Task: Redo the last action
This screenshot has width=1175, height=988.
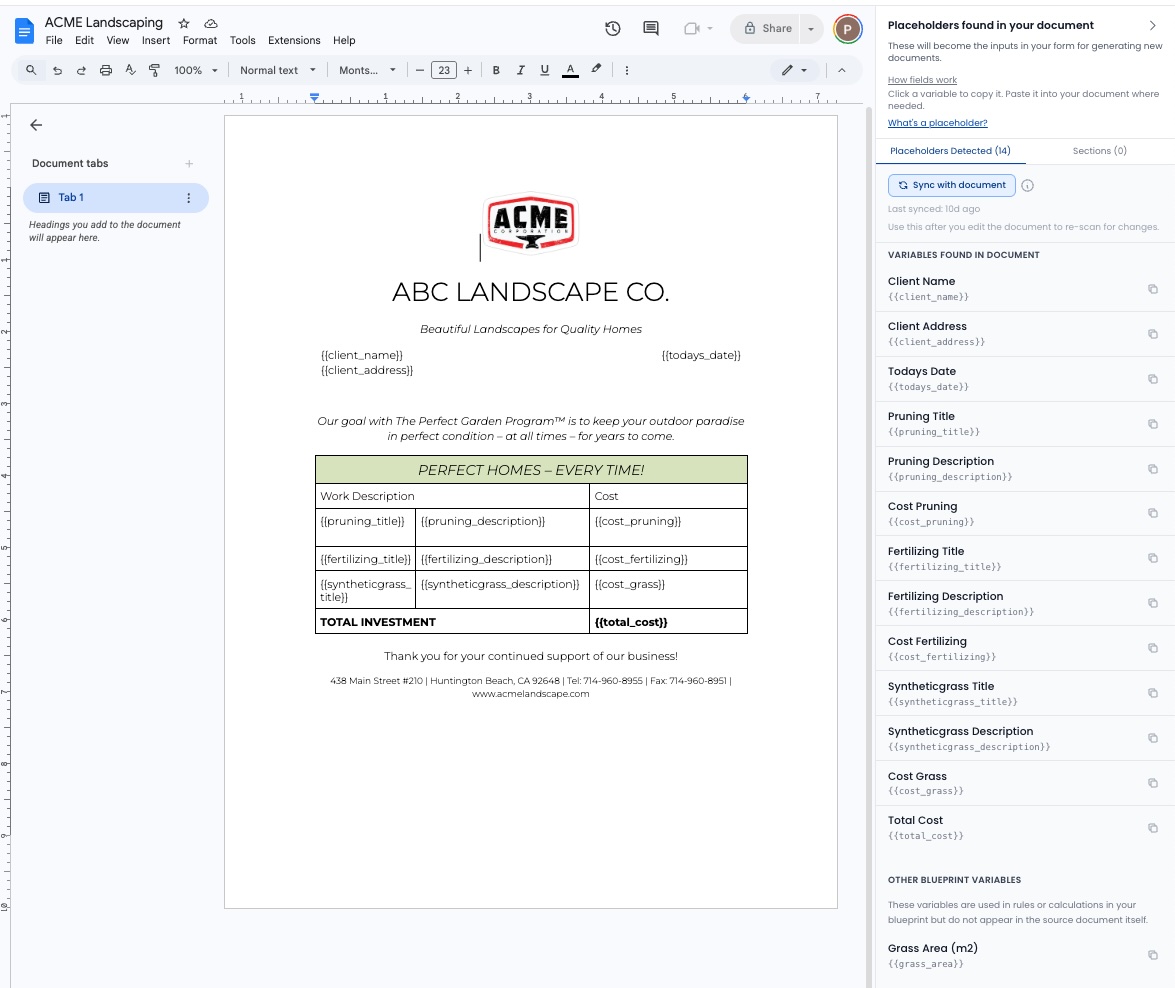Action: coord(81,70)
